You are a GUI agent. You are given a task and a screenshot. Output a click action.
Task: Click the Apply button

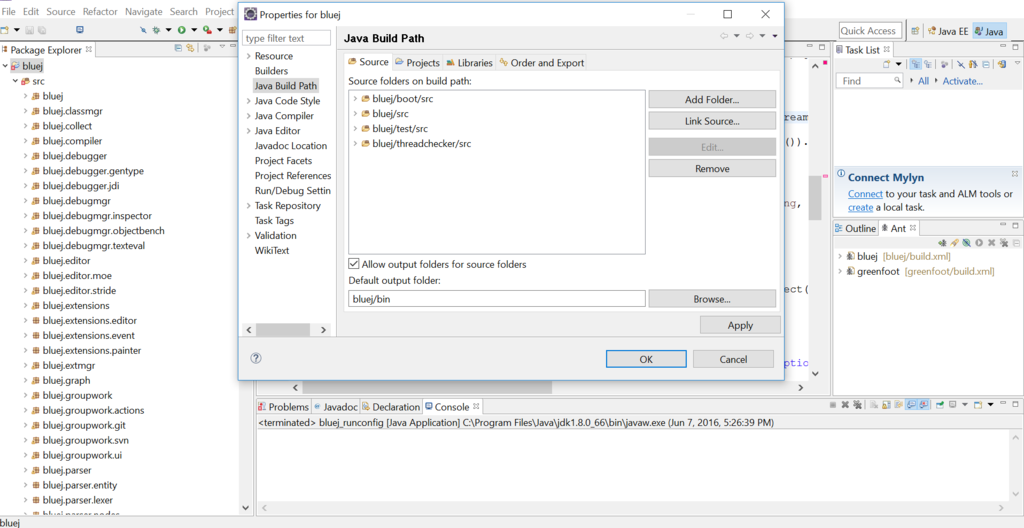(740, 325)
